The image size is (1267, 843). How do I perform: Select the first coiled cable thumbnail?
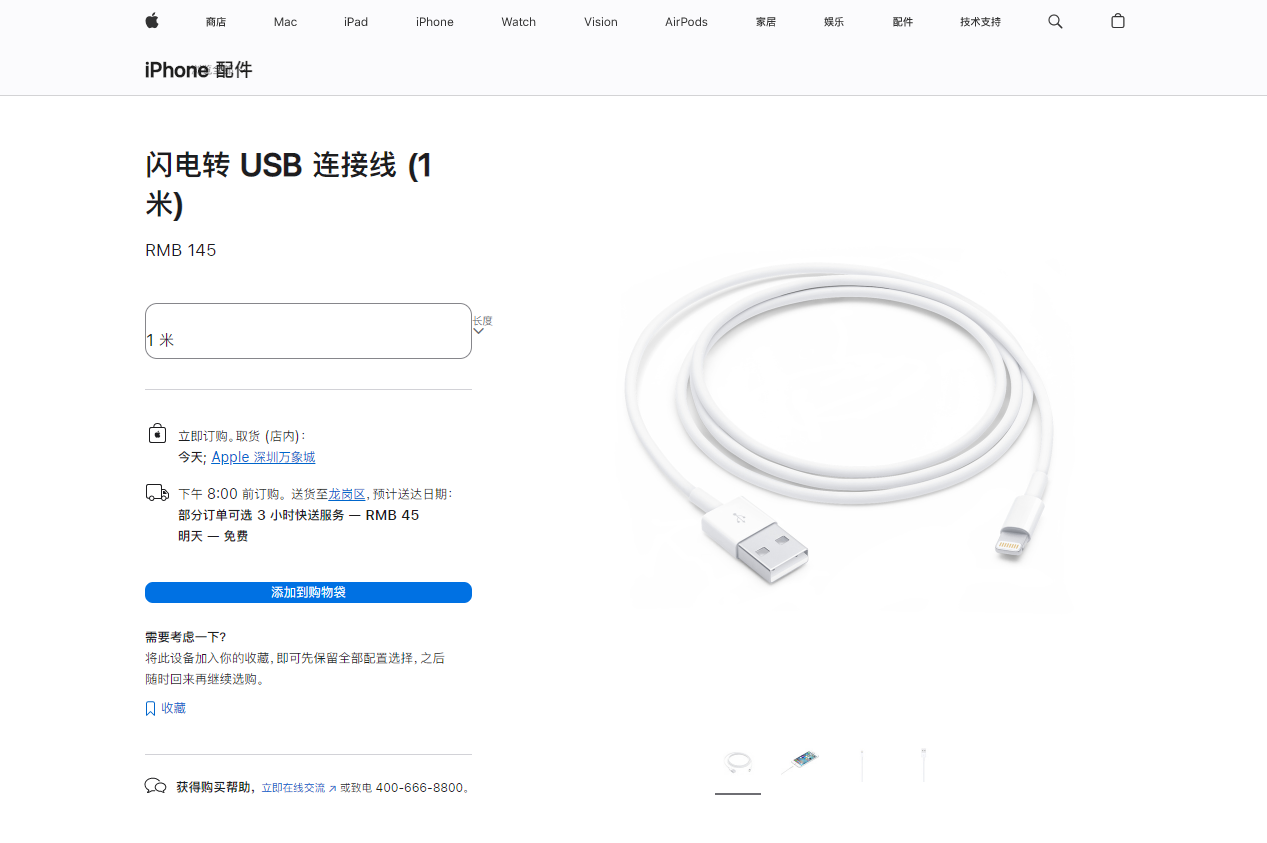coord(738,765)
